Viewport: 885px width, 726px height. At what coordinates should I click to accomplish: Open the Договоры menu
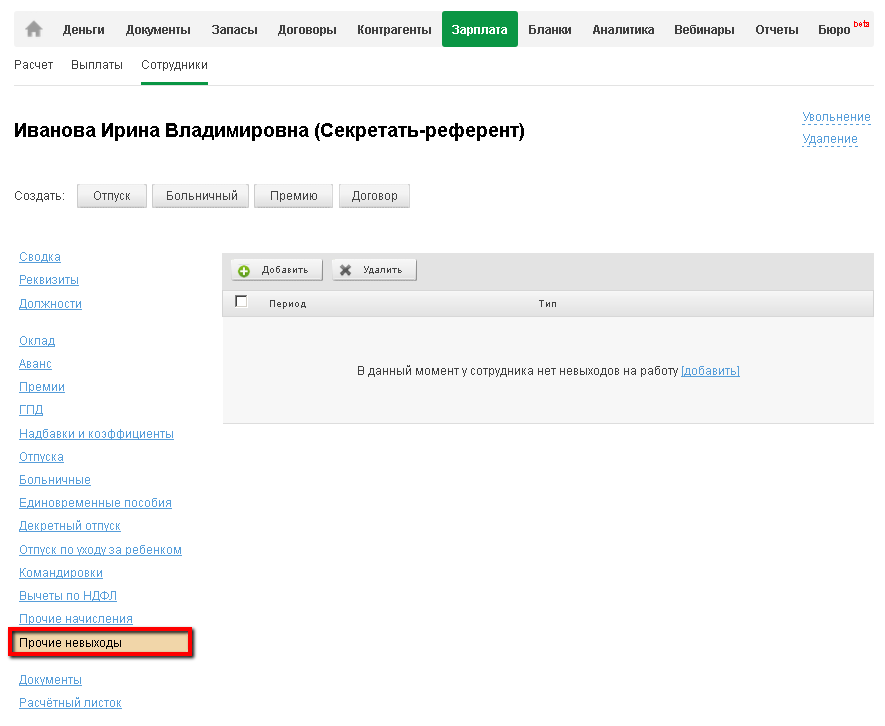click(x=307, y=29)
